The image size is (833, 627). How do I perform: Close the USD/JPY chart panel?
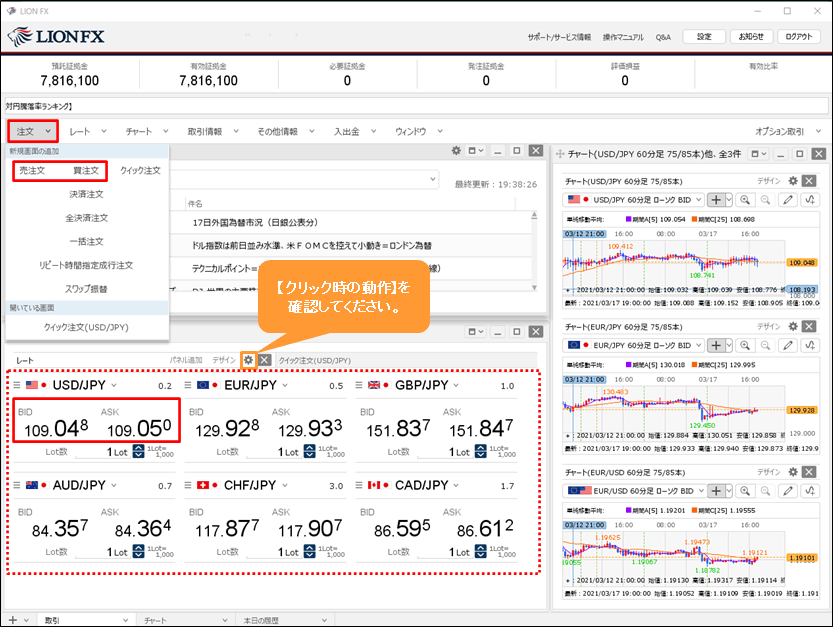[809, 181]
